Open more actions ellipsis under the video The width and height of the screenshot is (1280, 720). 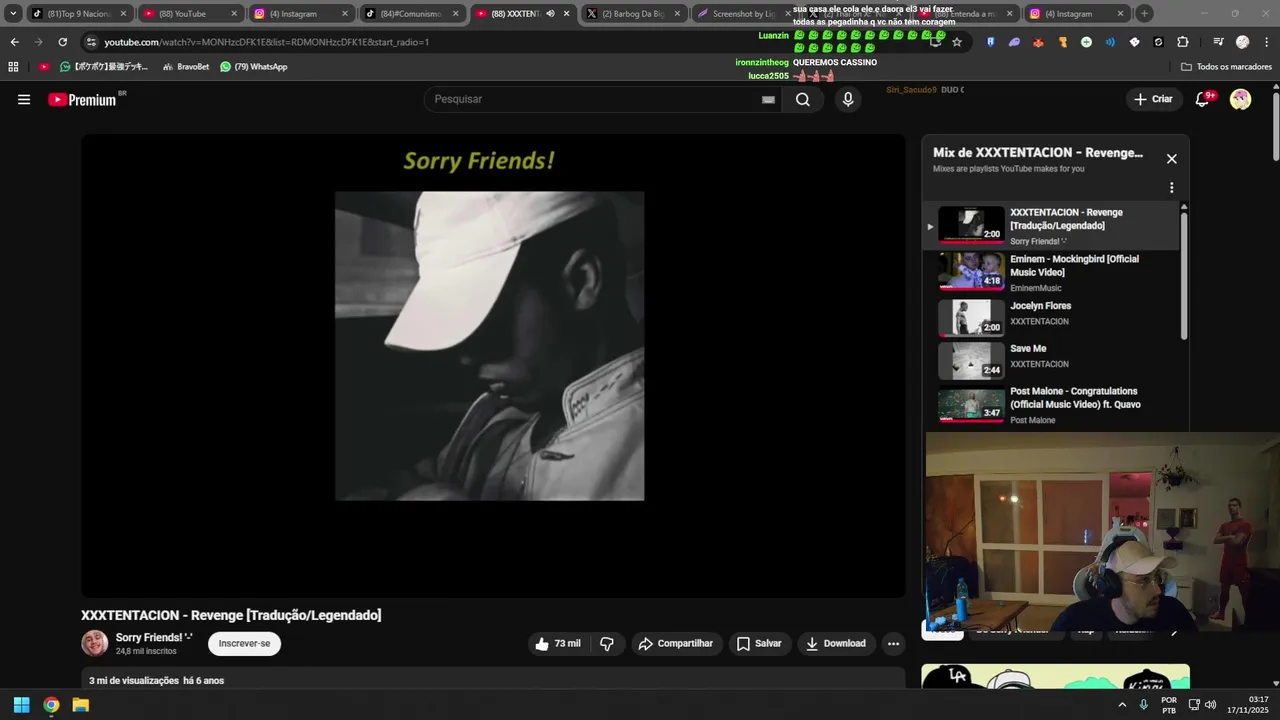(x=894, y=644)
